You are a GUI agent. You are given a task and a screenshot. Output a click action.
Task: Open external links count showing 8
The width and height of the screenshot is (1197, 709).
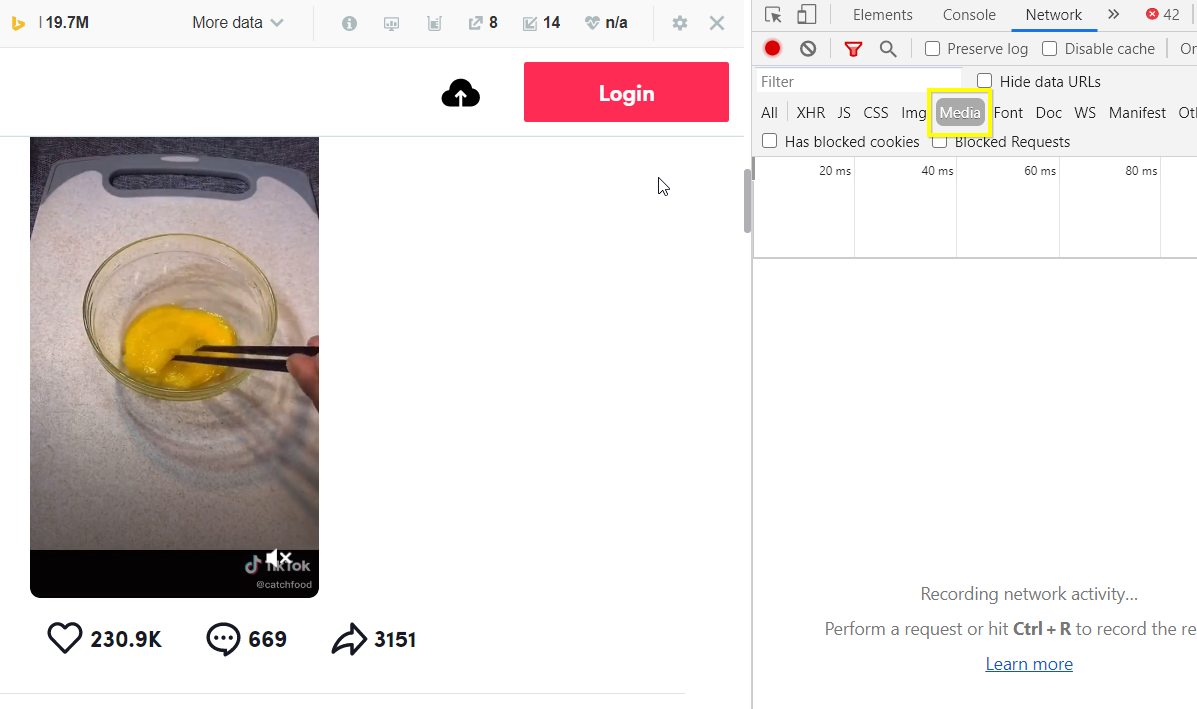pyautogui.click(x=483, y=23)
